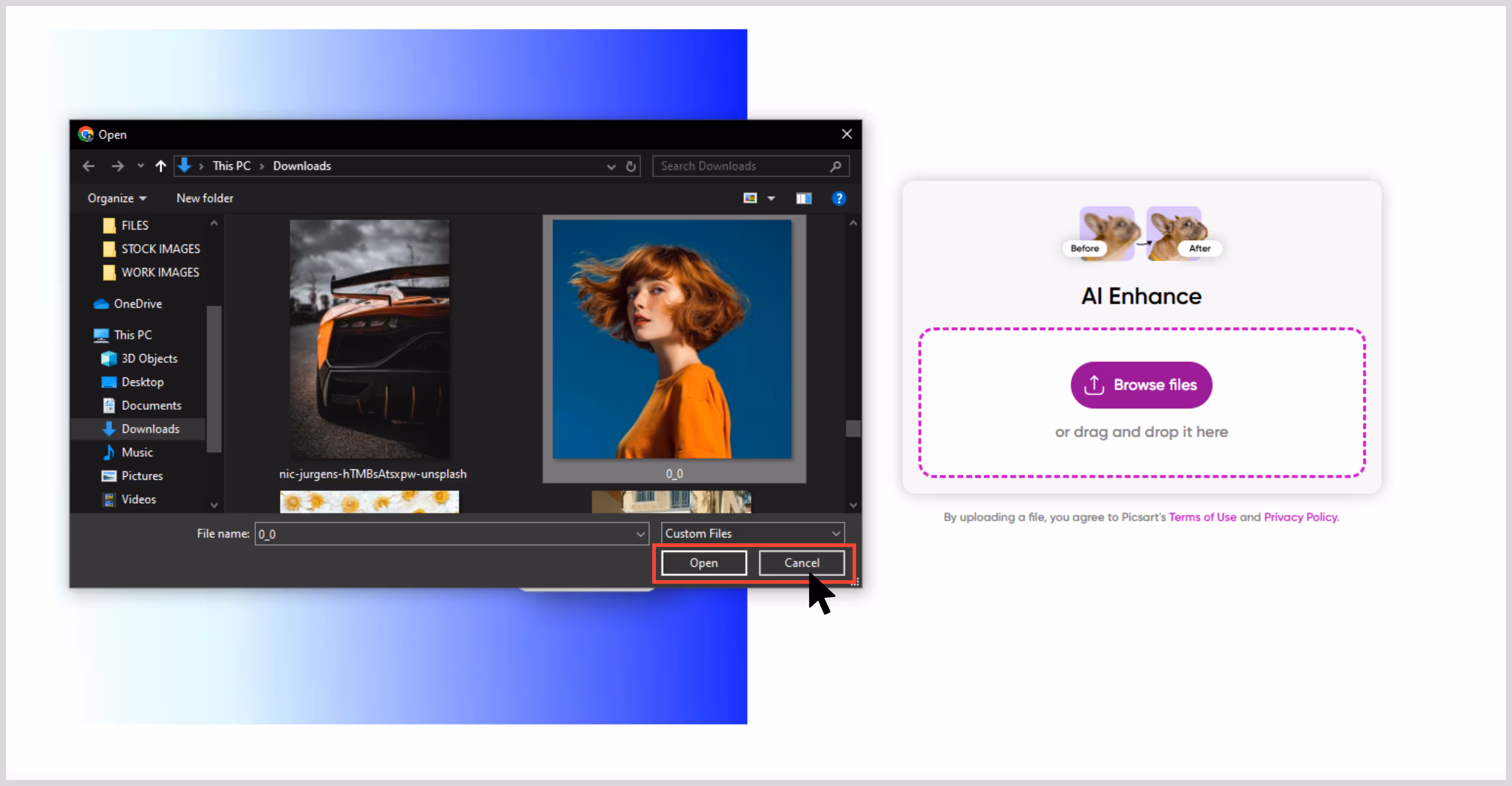Click the file list scroll up arrow
The width and height of the screenshot is (1512, 786).
click(853, 223)
